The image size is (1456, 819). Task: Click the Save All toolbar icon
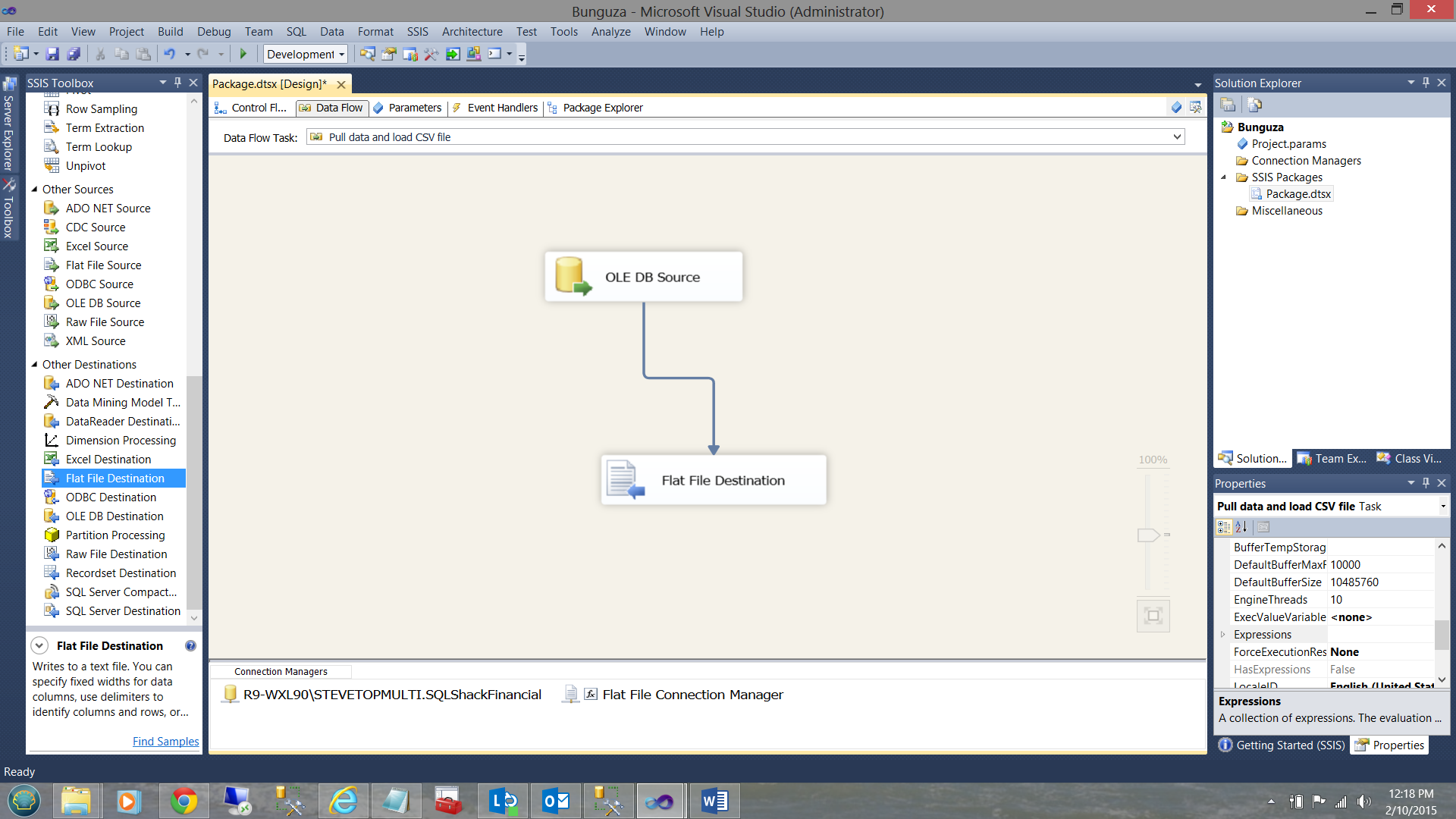tap(74, 54)
